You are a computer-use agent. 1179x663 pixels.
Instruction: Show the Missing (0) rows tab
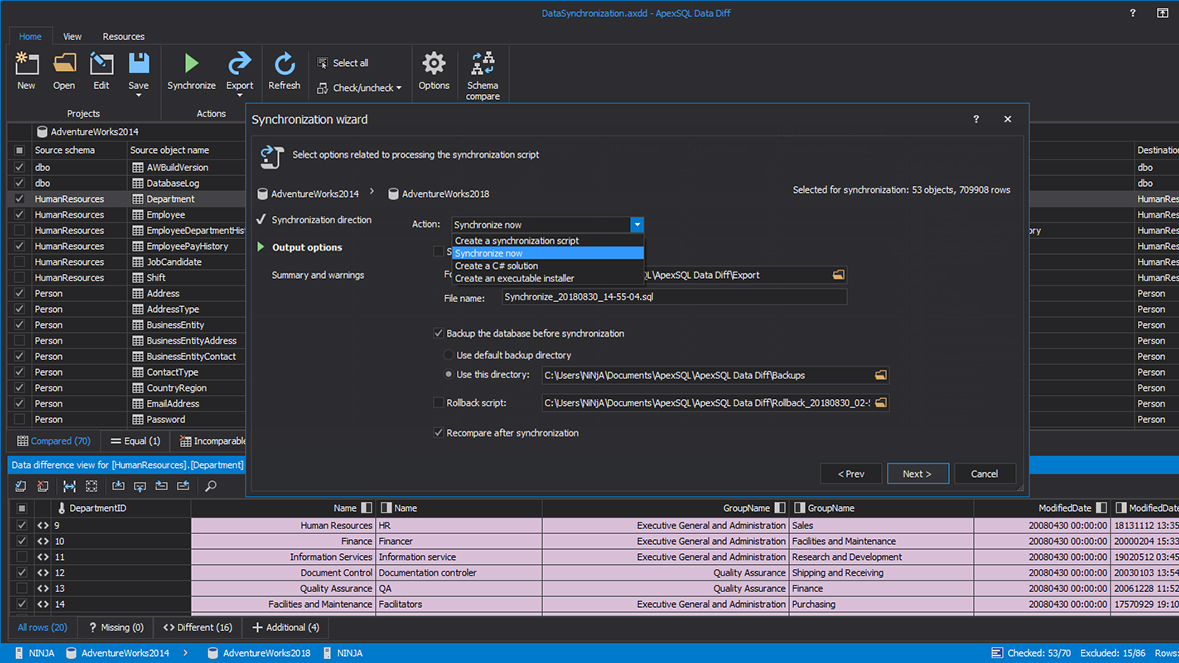click(x=116, y=628)
